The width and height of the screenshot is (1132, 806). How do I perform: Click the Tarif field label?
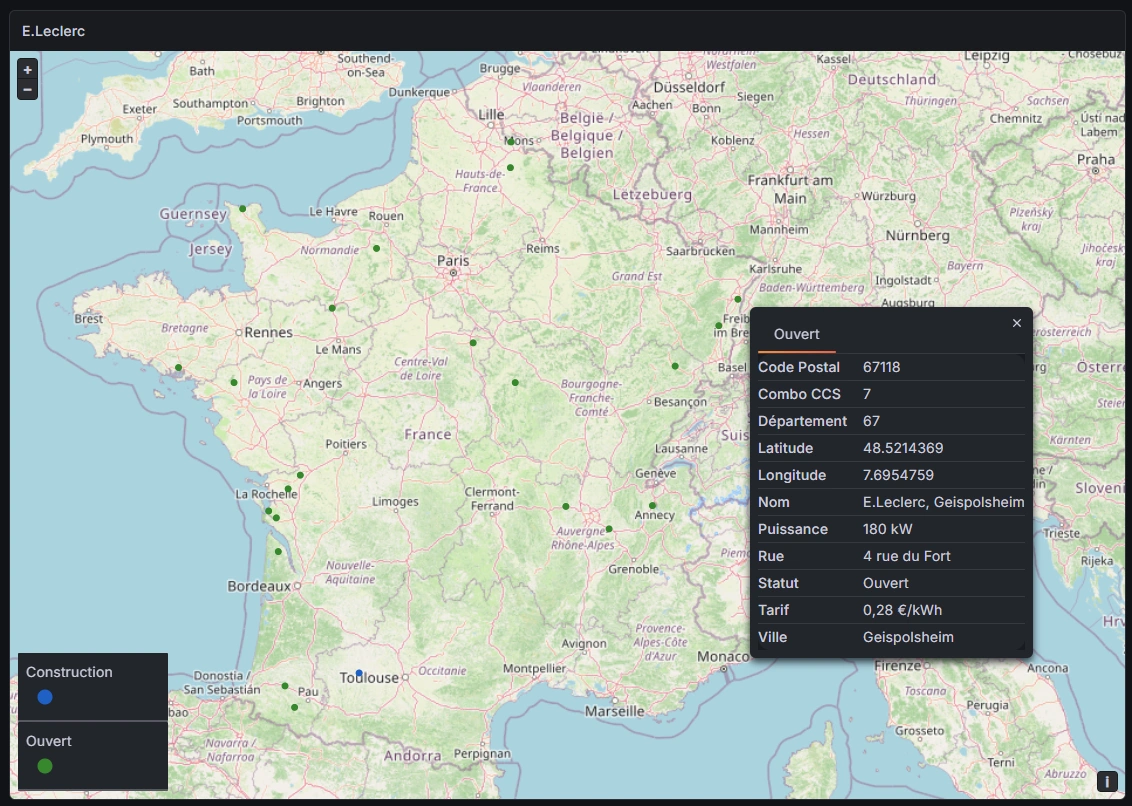point(773,610)
